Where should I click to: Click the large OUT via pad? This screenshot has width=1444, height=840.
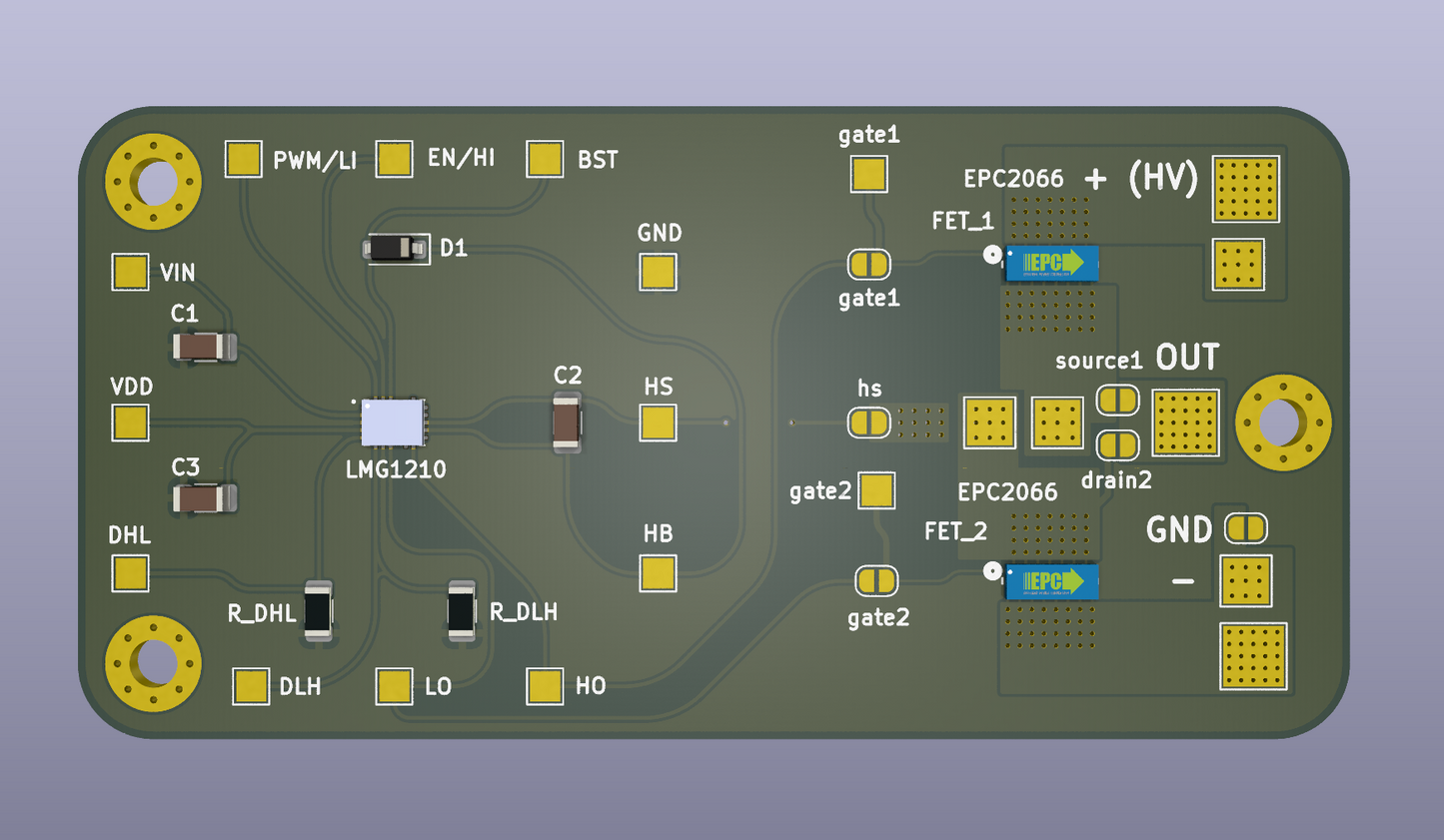1185,422
